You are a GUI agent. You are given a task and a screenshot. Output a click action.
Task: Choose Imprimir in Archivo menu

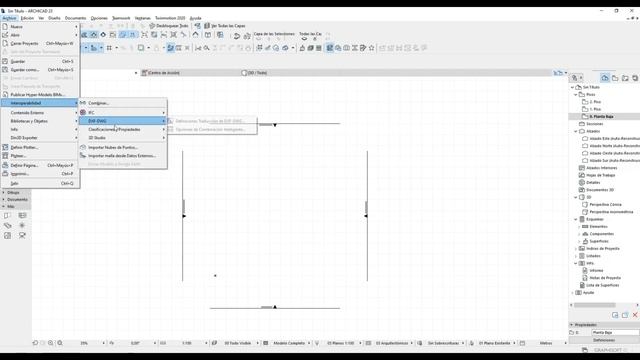coord(40,174)
